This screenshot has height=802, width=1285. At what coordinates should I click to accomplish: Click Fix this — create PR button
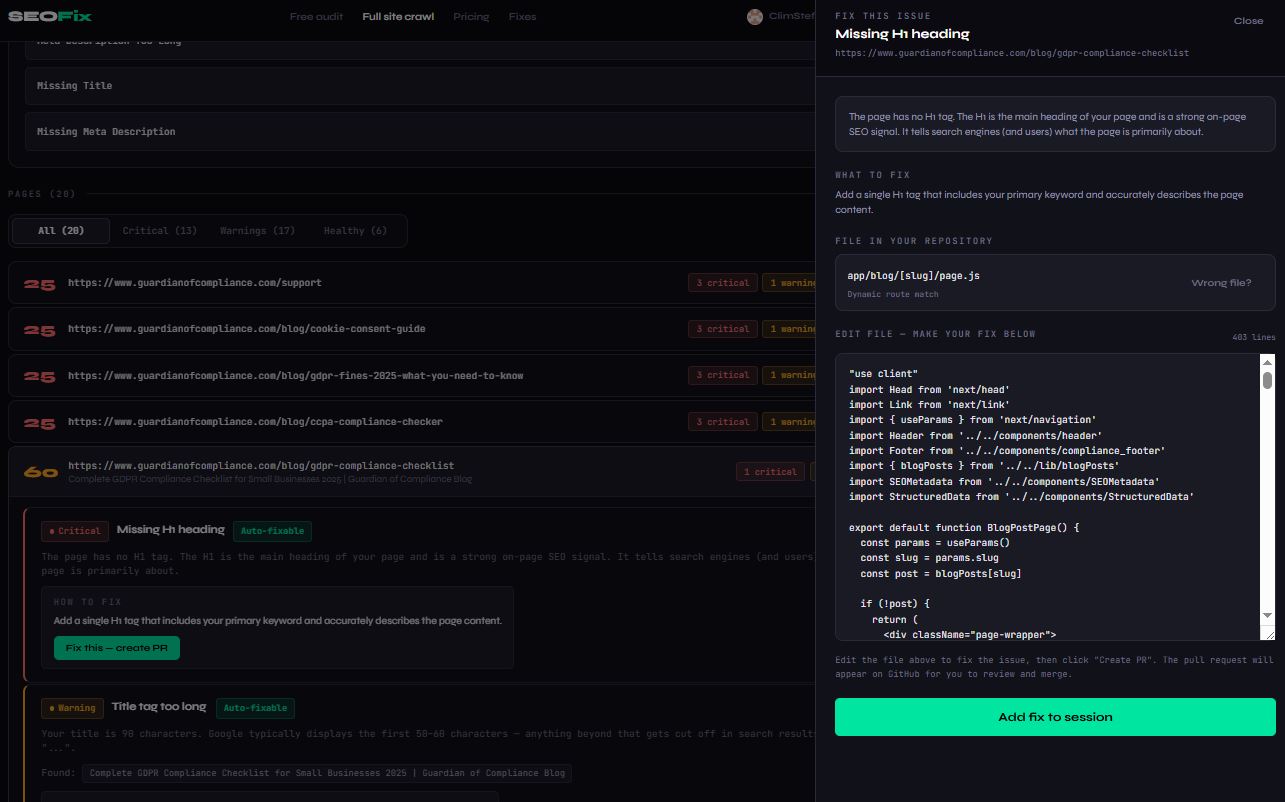(117, 648)
